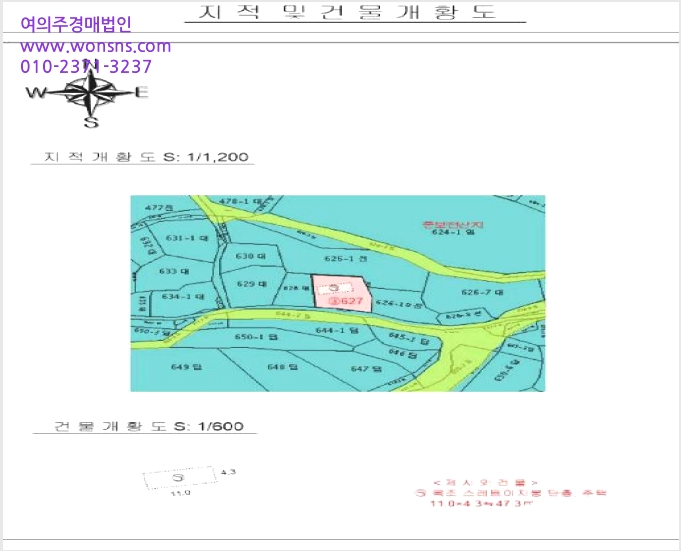
Task: Click the red label above 624-1 임
Action: point(453,225)
